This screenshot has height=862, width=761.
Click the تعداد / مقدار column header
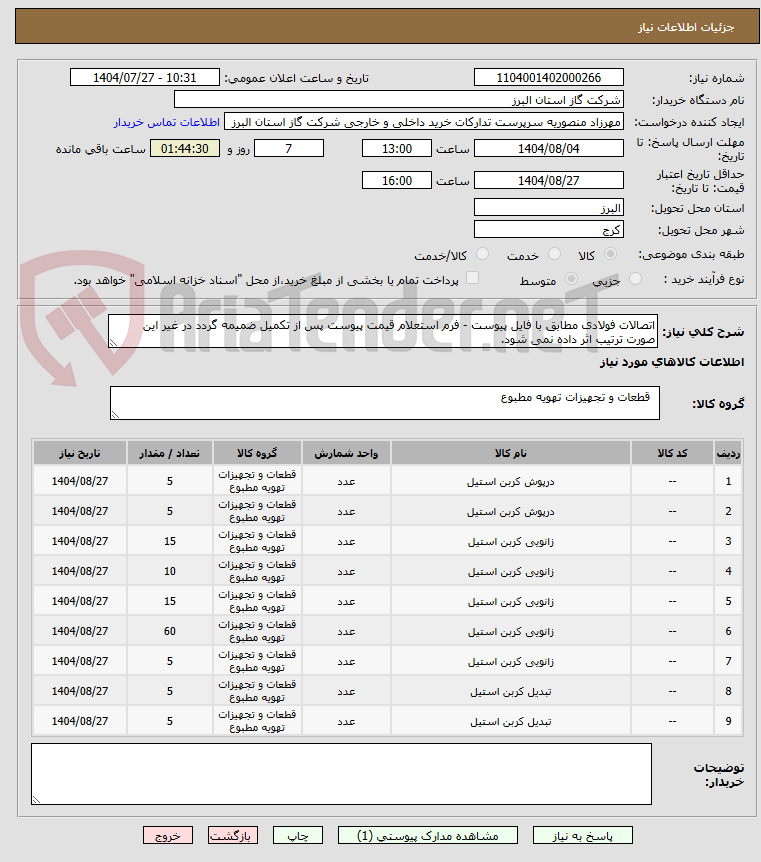(x=169, y=453)
